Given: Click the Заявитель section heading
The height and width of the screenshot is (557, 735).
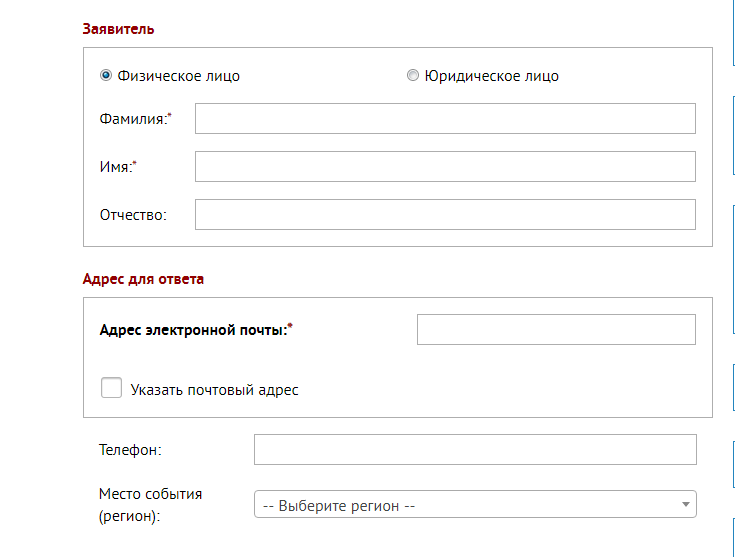Looking at the screenshot, I should [x=118, y=29].
